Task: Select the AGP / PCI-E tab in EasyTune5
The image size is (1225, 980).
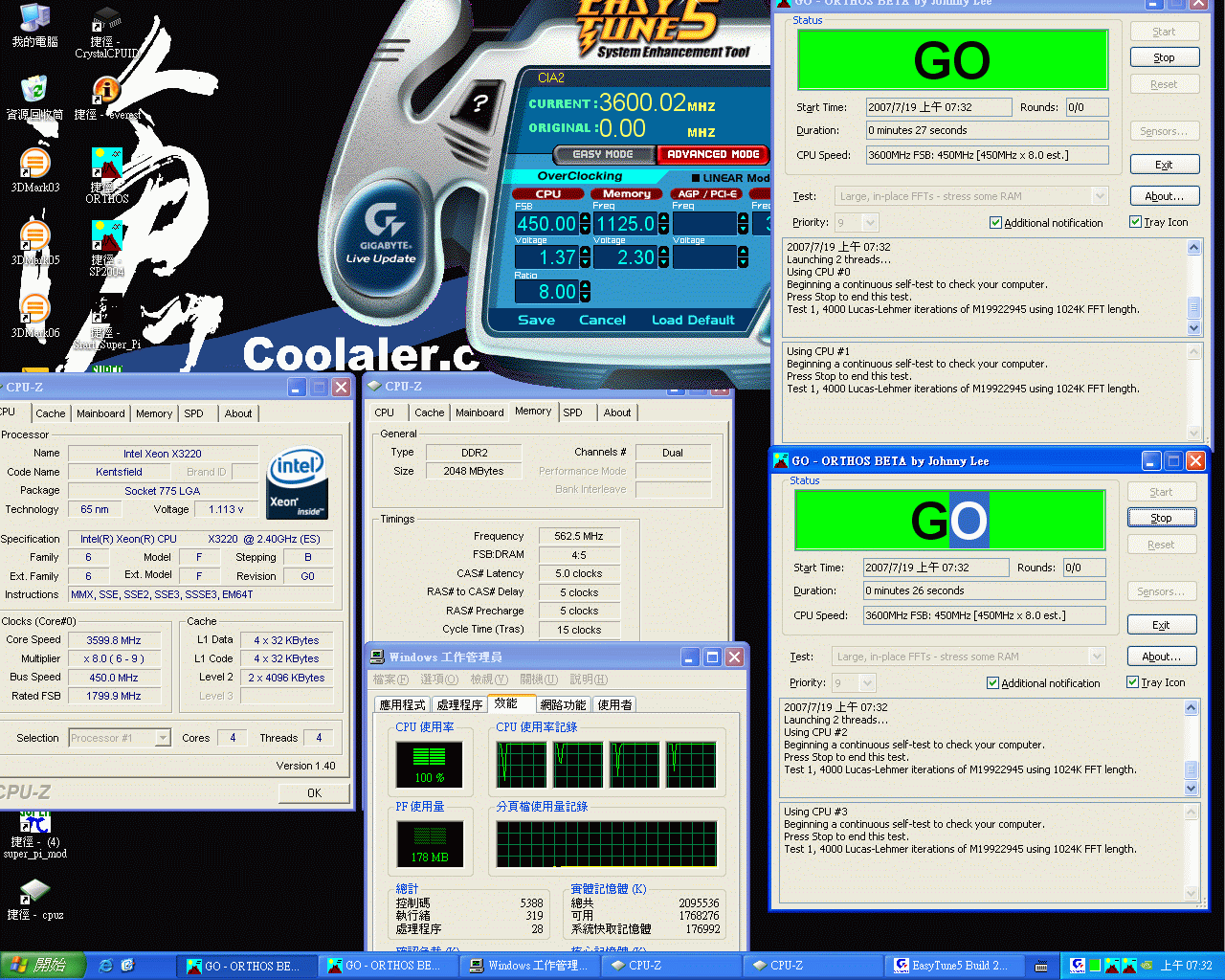Action: (708, 194)
